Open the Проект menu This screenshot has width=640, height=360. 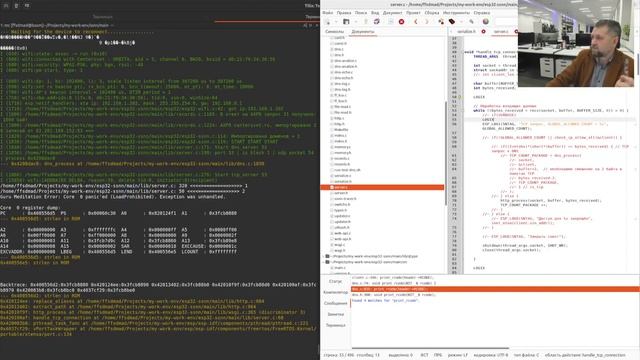click(x=413, y=13)
